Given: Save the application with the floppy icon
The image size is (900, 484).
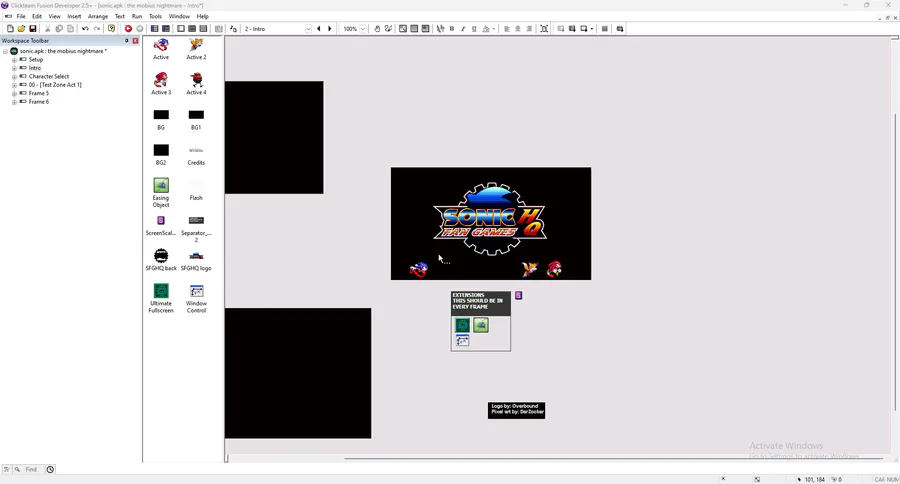Looking at the screenshot, I should coord(33,29).
